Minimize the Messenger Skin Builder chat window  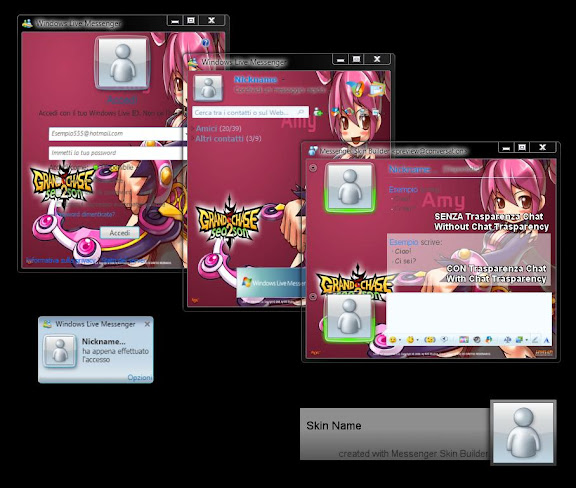pyautogui.click(x=506, y=148)
